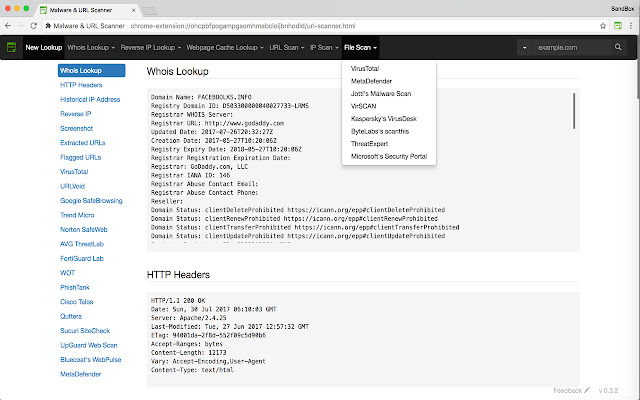Open the MetaDefender sidebar link
640x400 pixels.
[80, 374]
